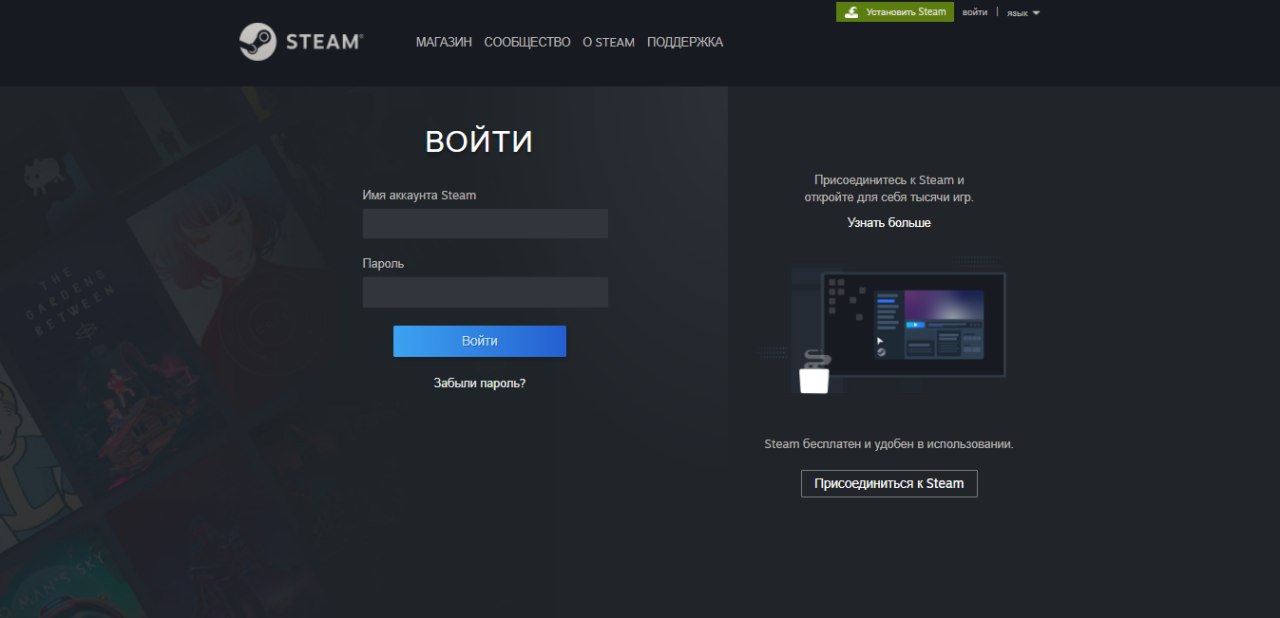The height and width of the screenshot is (618, 1280).
Task: Expand the язык language dropdown
Action: pos(1023,13)
